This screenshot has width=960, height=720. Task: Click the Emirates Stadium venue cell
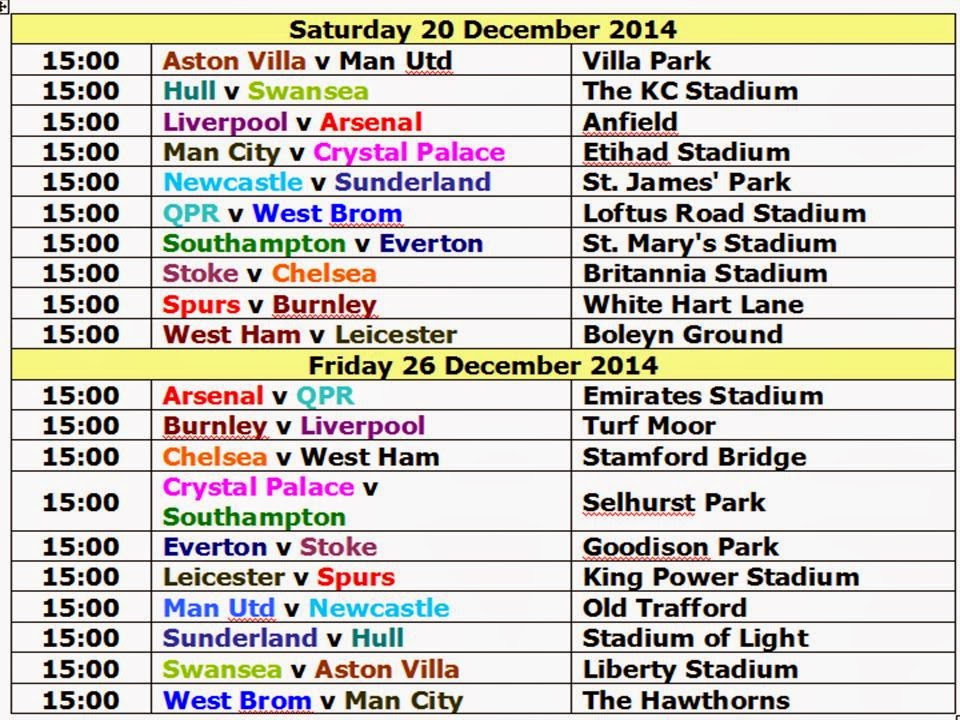coord(763,395)
